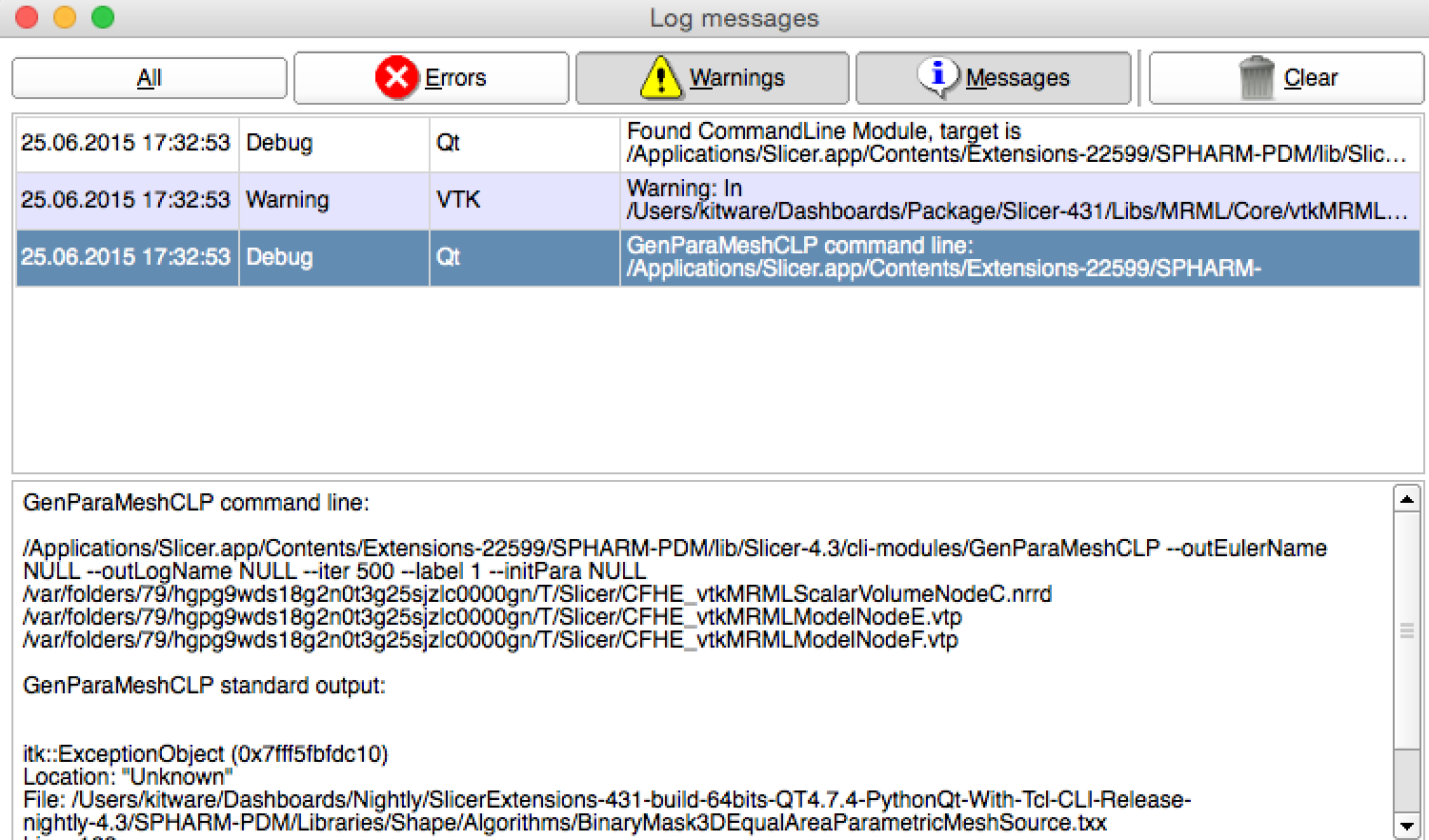Close the Log messages window
This screenshot has height=840, width=1429.
27,17
